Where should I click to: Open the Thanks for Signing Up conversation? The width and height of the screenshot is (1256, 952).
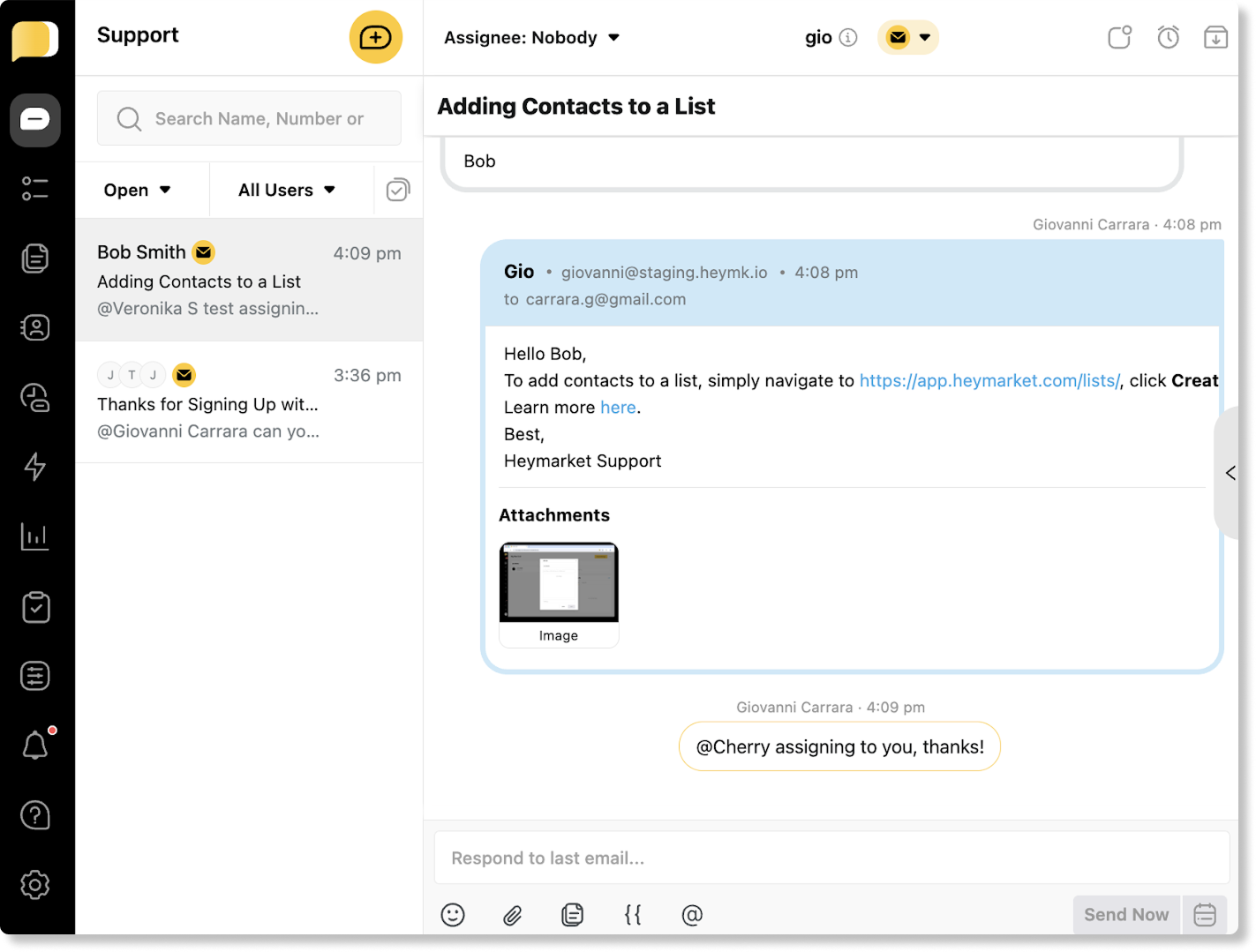(249, 402)
